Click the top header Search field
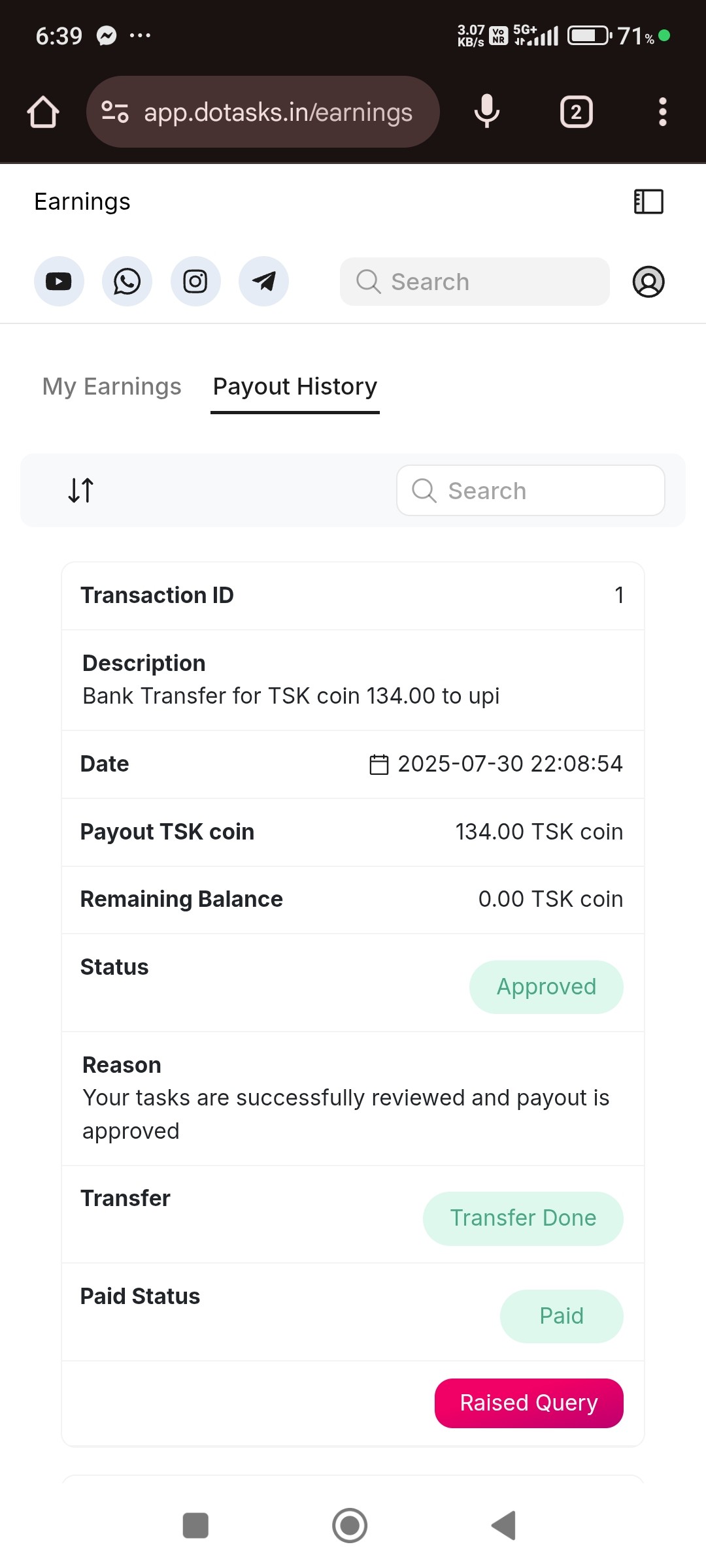This screenshot has height=1568, width=706. click(x=475, y=282)
